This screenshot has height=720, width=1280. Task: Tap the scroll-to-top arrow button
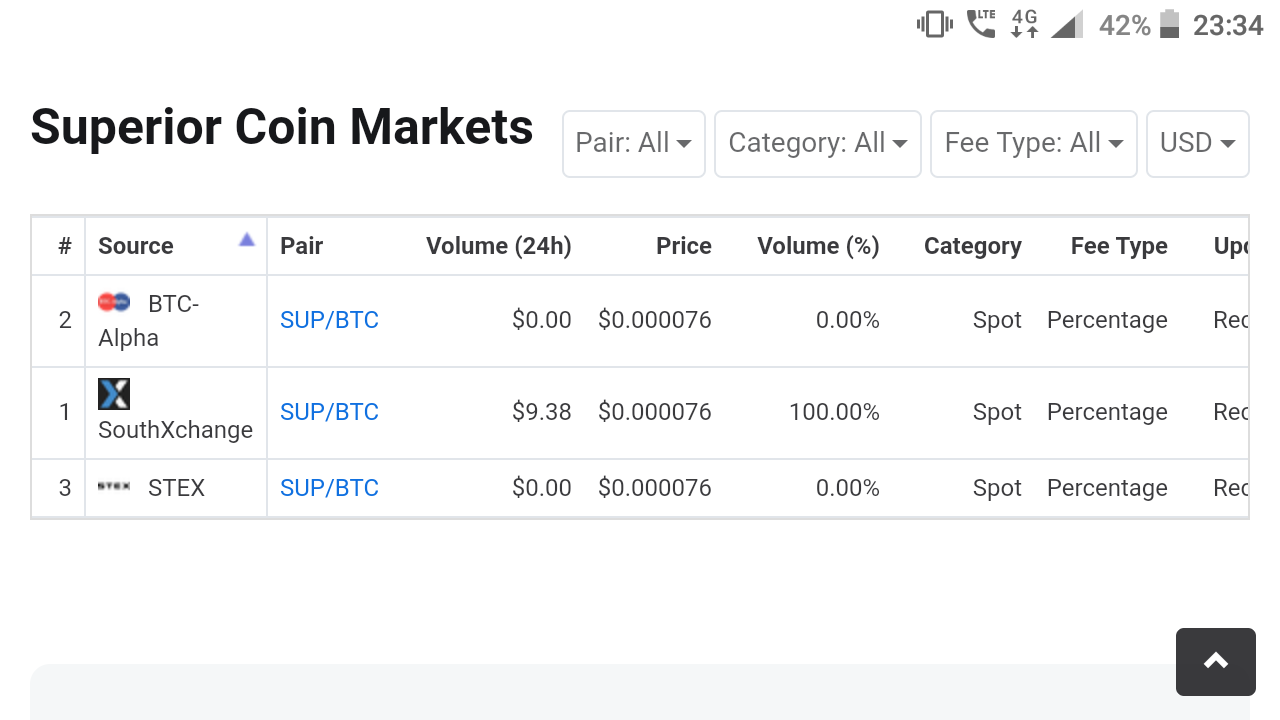point(1215,661)
